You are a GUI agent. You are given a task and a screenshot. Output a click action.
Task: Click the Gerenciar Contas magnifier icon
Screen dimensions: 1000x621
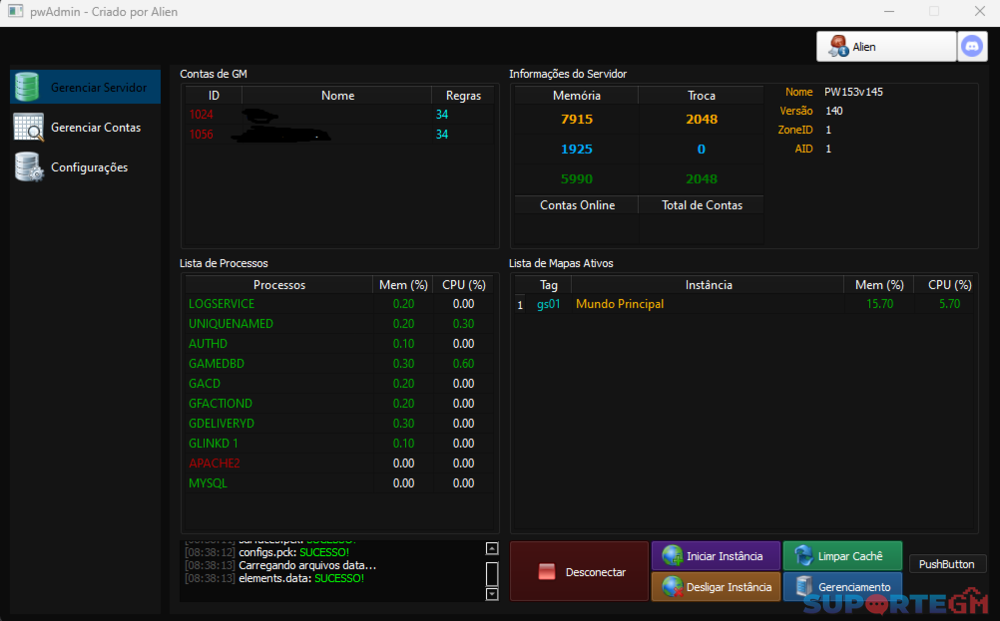coord(27,127)
